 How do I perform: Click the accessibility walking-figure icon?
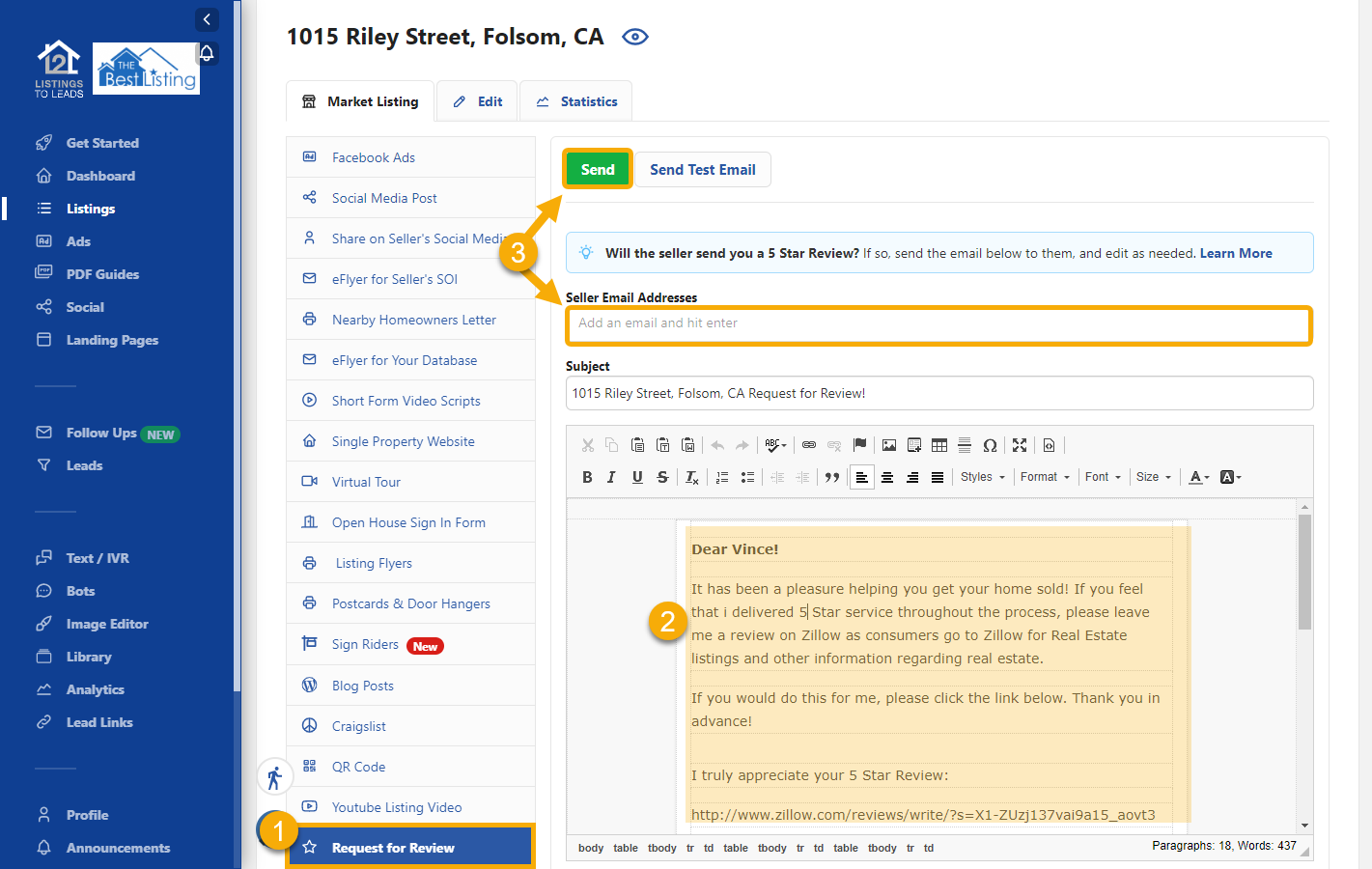(x=274, y=777)
